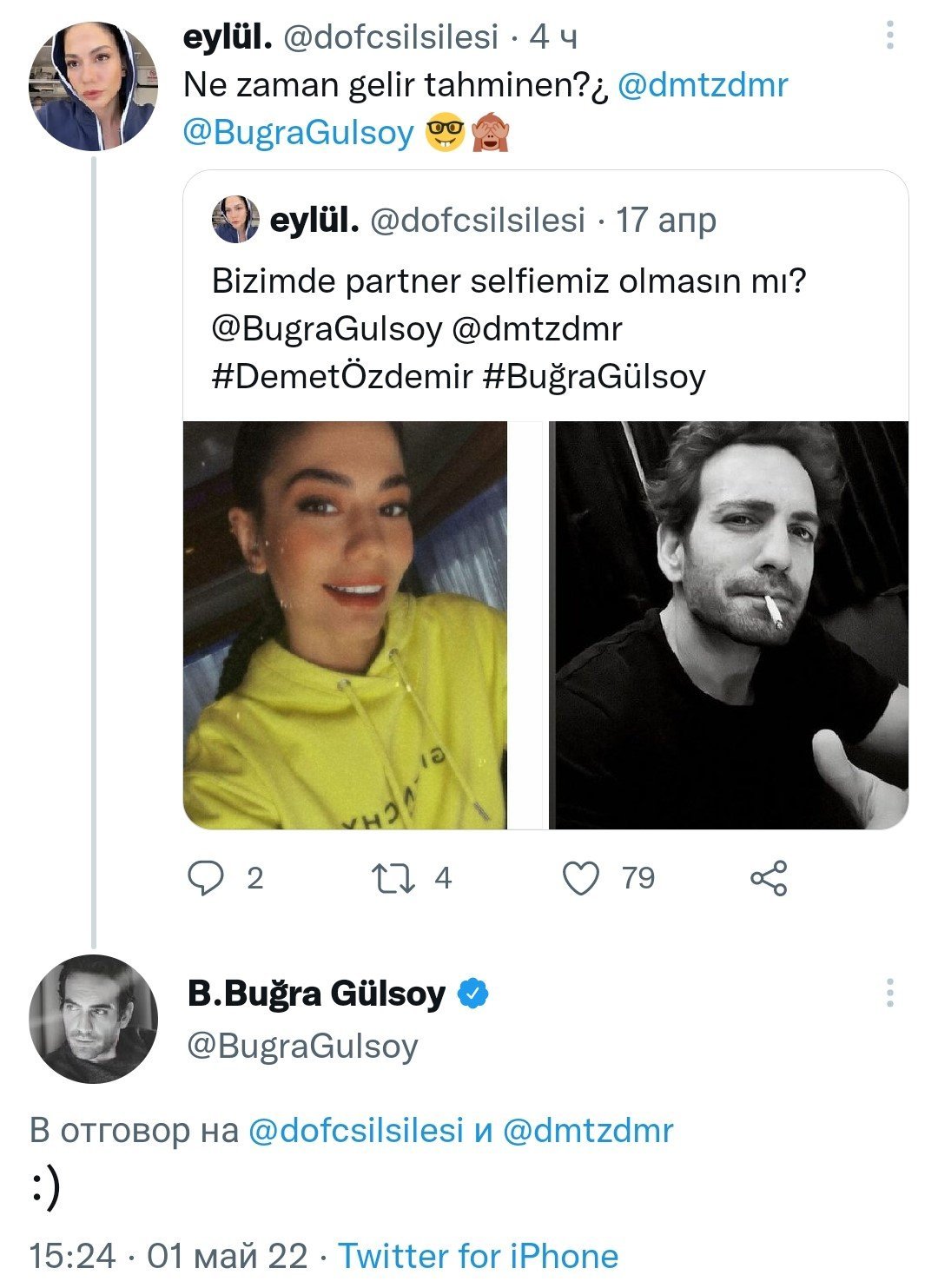Open B.Buğra Gülsoy's profile avatar
This screenshot has height=1288, width=938.
point(94,1019)
